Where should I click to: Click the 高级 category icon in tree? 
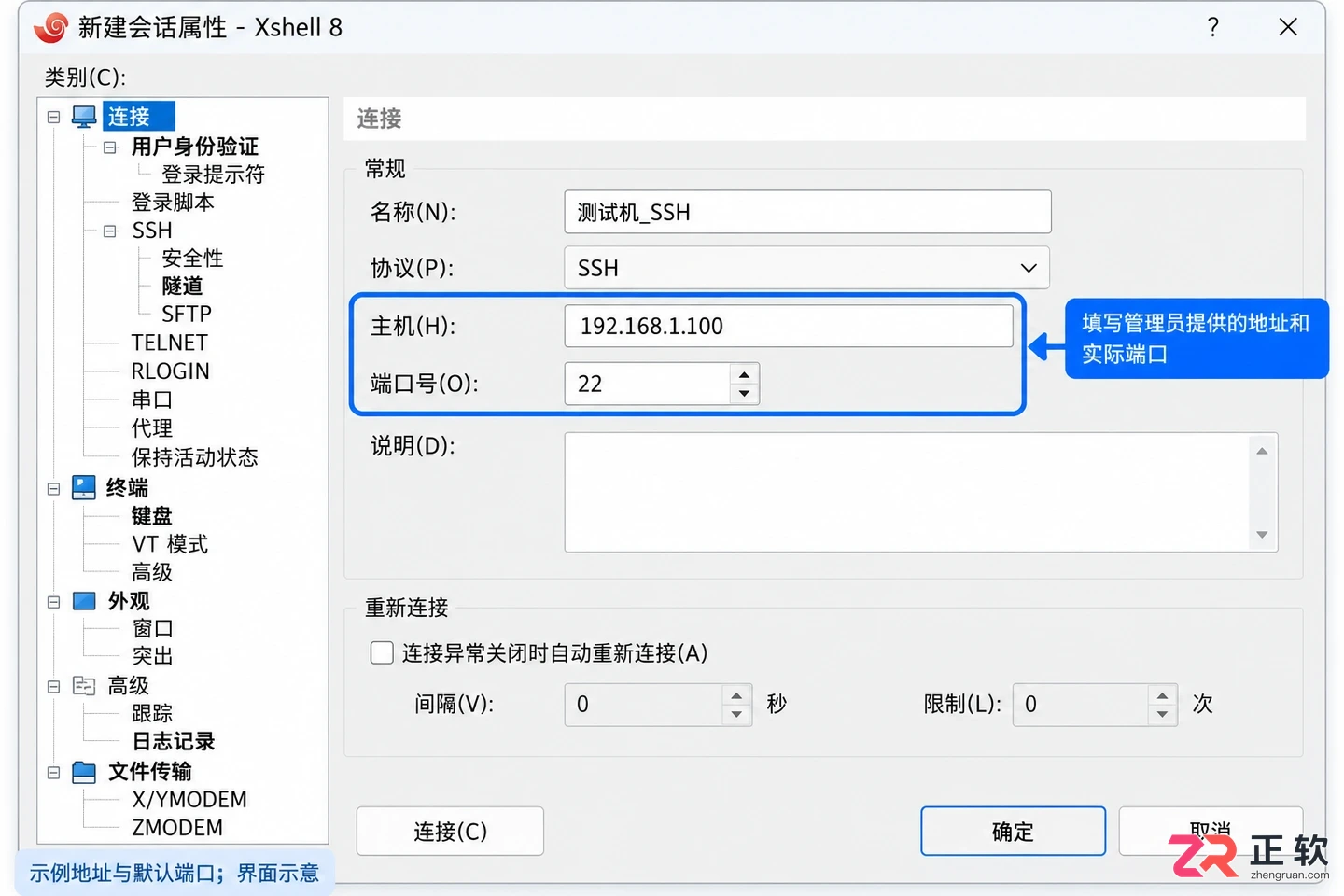(x=84, y=686)
